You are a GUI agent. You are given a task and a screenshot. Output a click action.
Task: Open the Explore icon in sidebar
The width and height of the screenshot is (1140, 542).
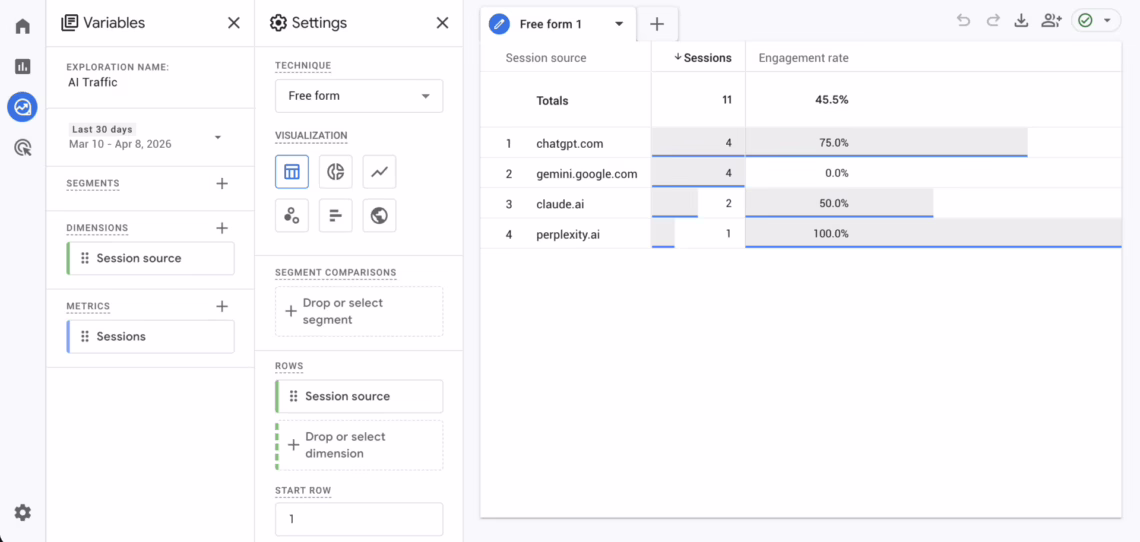[23, 107]
